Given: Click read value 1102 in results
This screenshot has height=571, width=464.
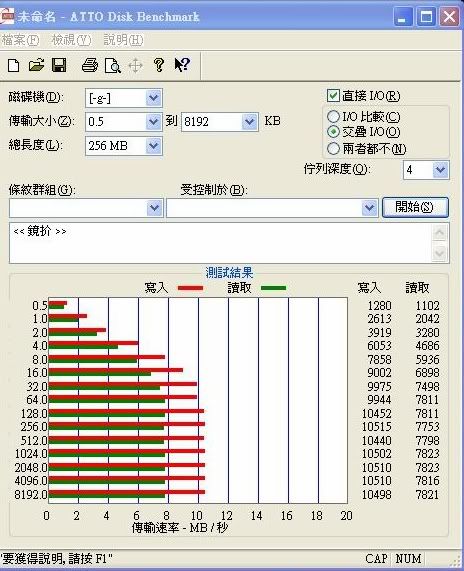Looking at the screenshot, I should (x=428, y=306).
